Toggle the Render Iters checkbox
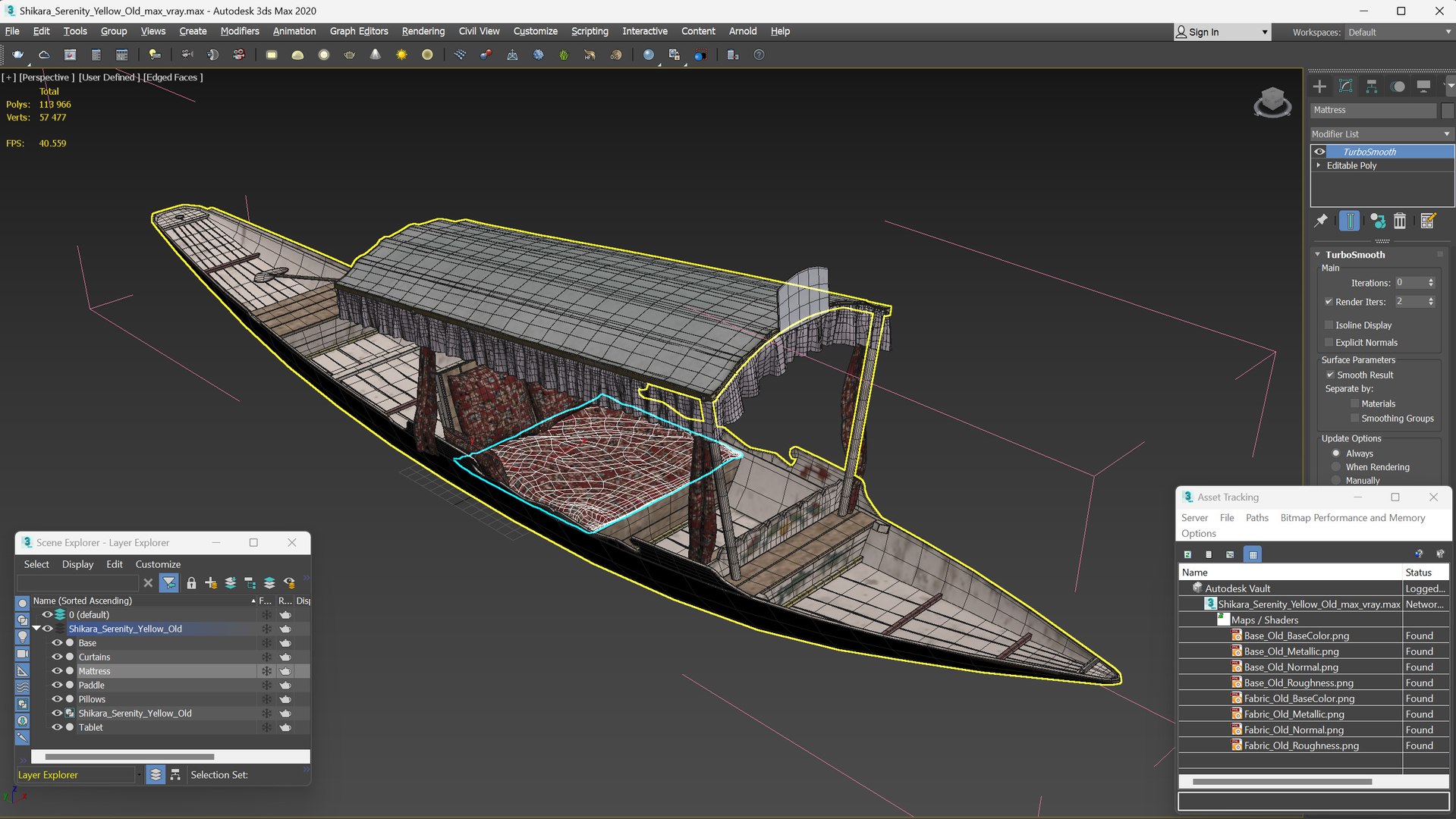 pos(1329,302)
